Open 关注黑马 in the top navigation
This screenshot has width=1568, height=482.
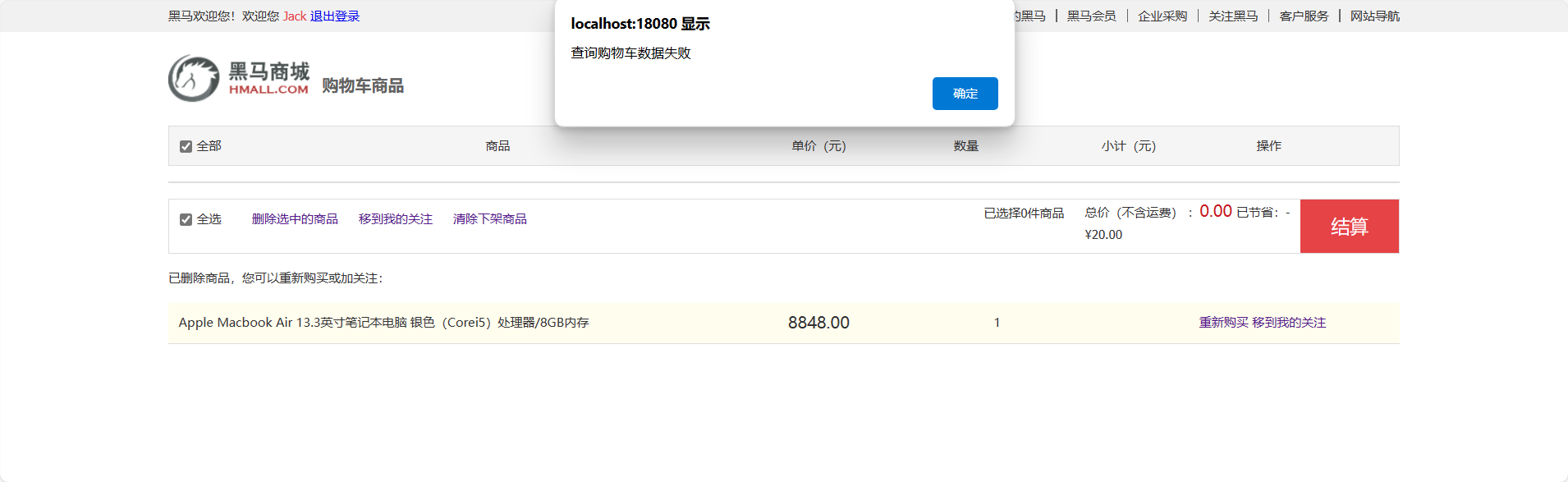[1233, 16]
